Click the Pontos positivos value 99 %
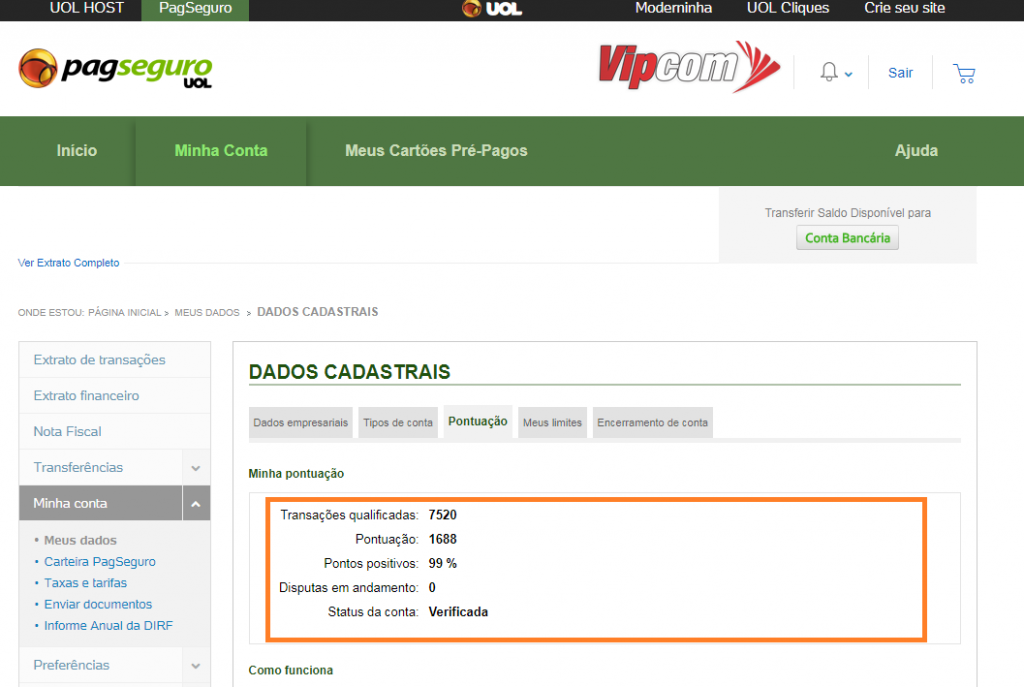Image resolution: width=1024 pixels, height=687 pixels. [443, 564]
